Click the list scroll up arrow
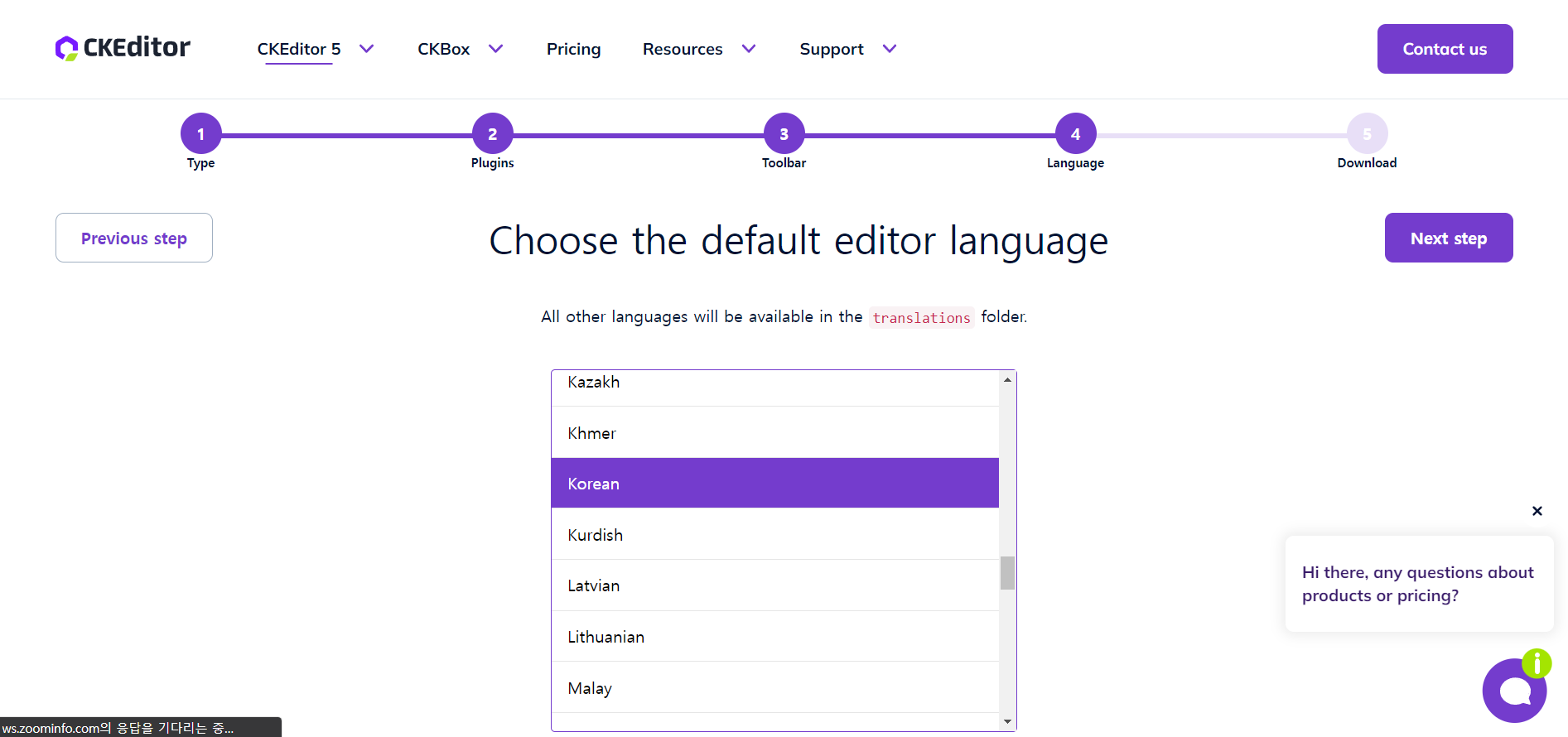 [1007, 379]
